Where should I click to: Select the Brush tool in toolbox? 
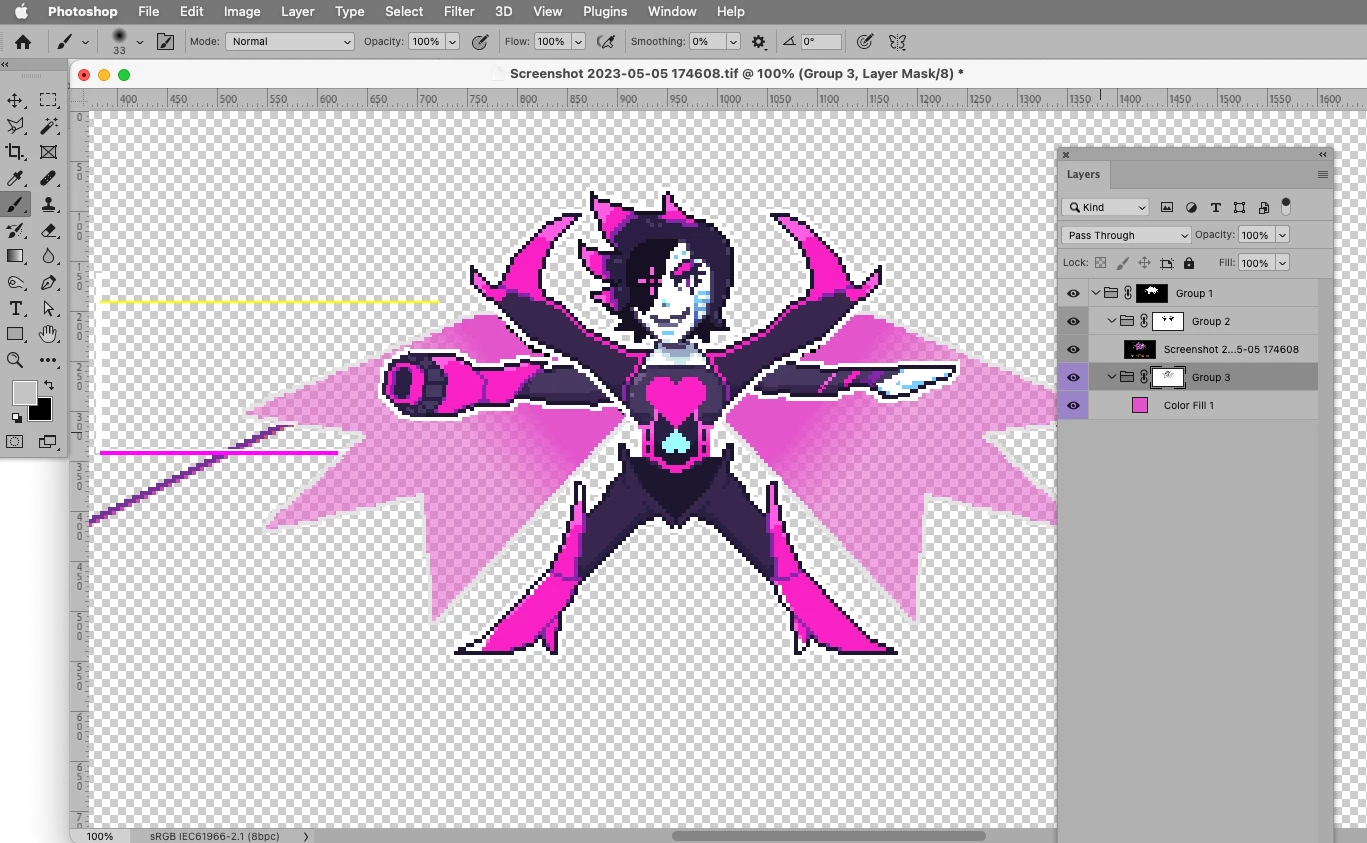16,204
